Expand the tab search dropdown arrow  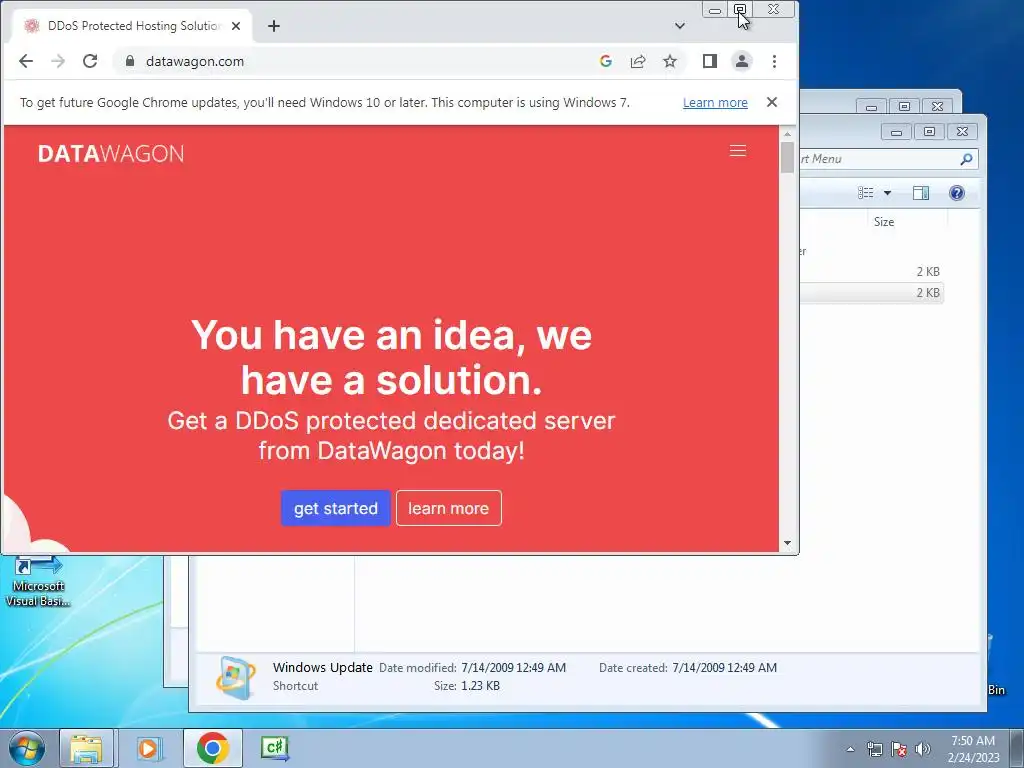coord(680,26)
